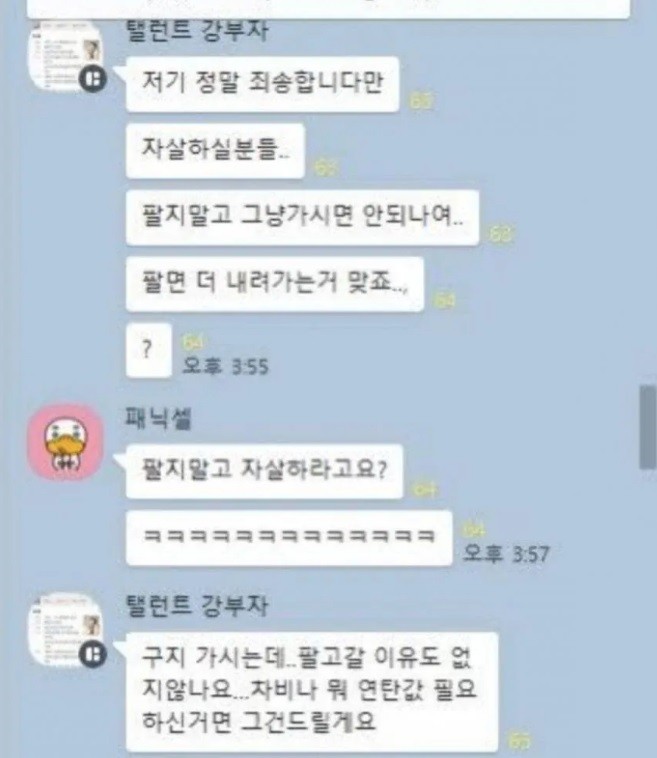The height and width of the screenshot is (758, 657).
Task: Click the '팔지말고 그냥가시면 안되나여..' message
Action: tap(302, 217)
